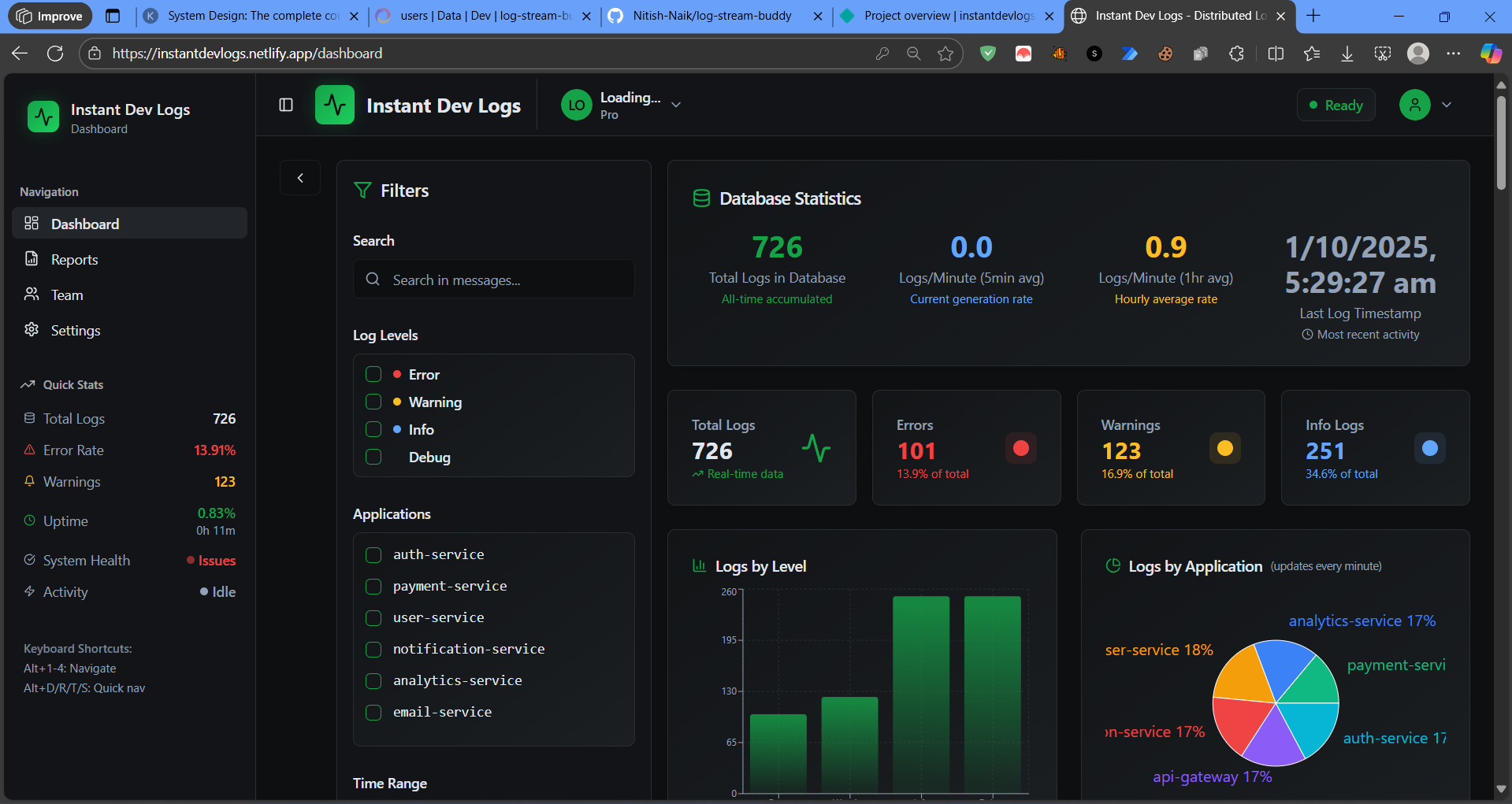Image resolution: width=1512 pixels, height=804 pixels.
Task: Open the Settings navigation item
Action: point(129,330)
